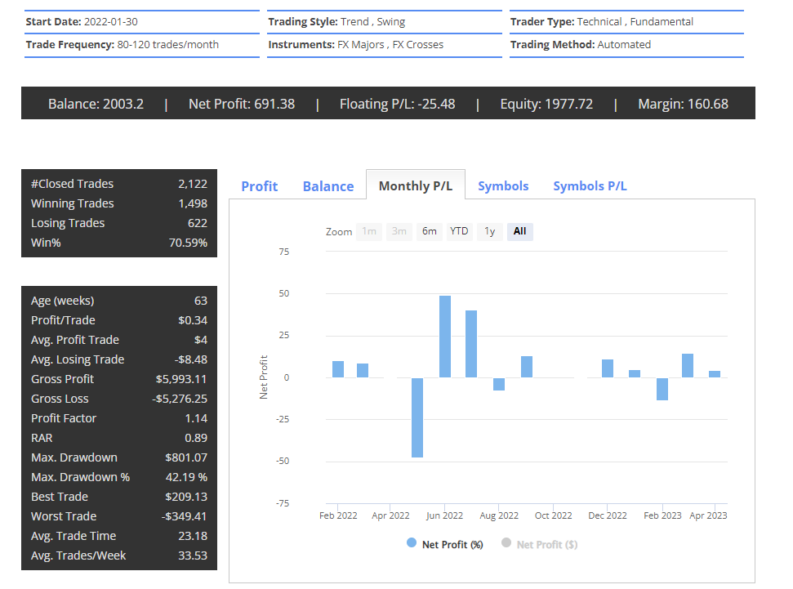Switch to Symbols P/L tab

[x=590, y=186]
